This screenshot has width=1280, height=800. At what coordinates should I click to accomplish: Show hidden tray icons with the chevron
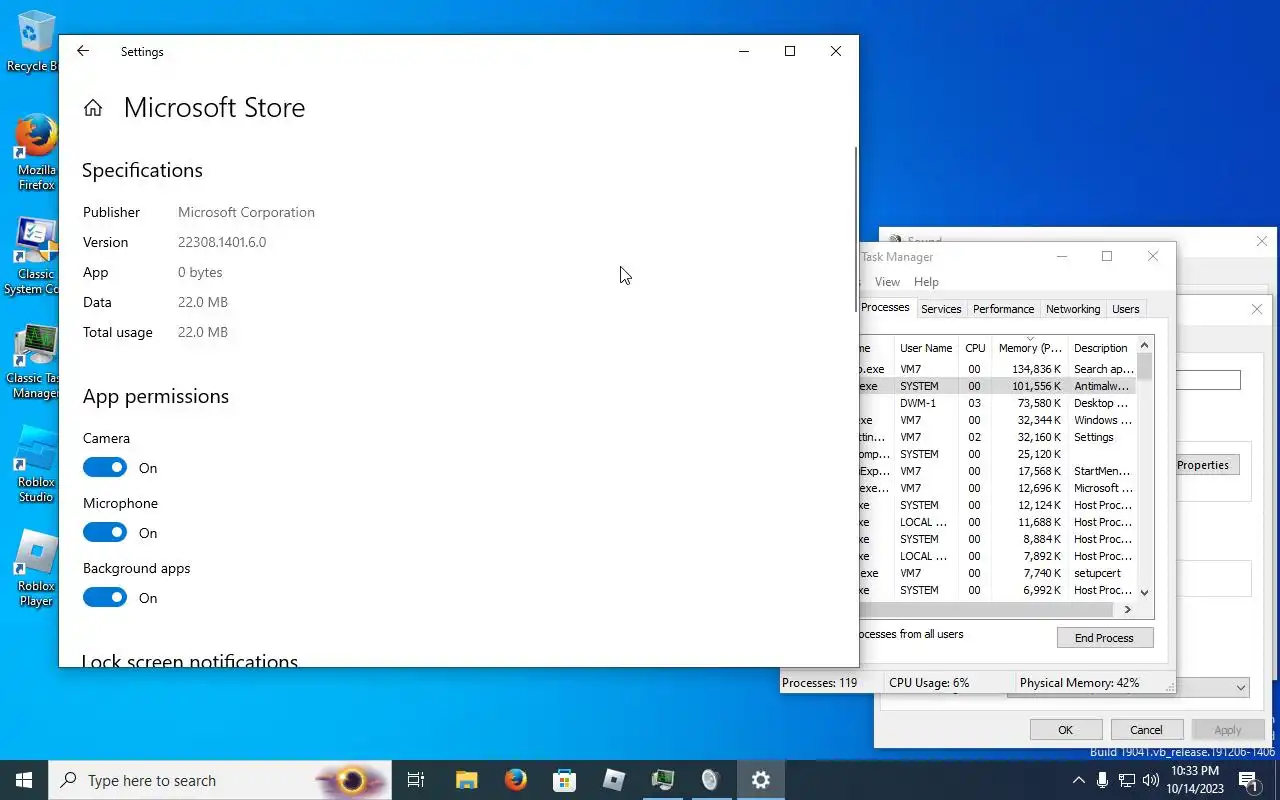pyautogui.click(x=1078, y=780)
